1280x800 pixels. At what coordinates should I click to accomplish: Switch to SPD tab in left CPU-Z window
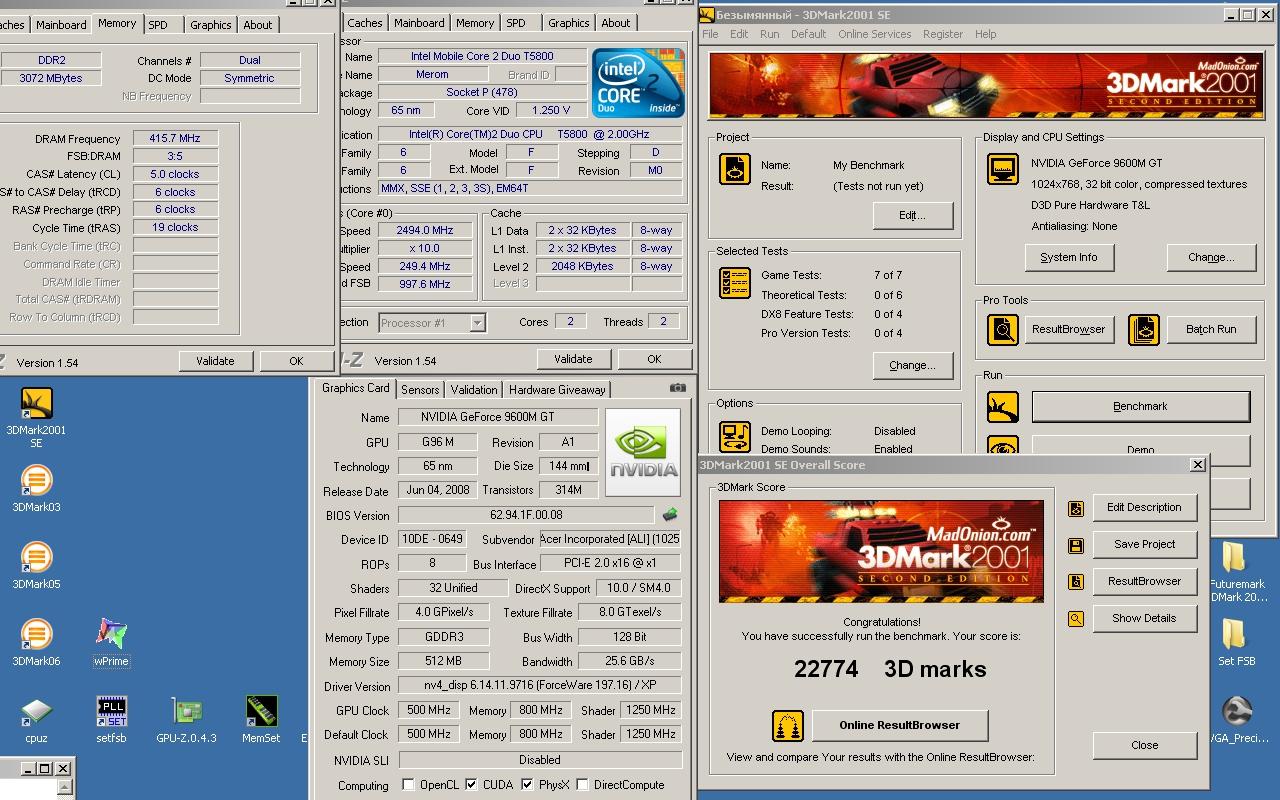click(158, 24)
